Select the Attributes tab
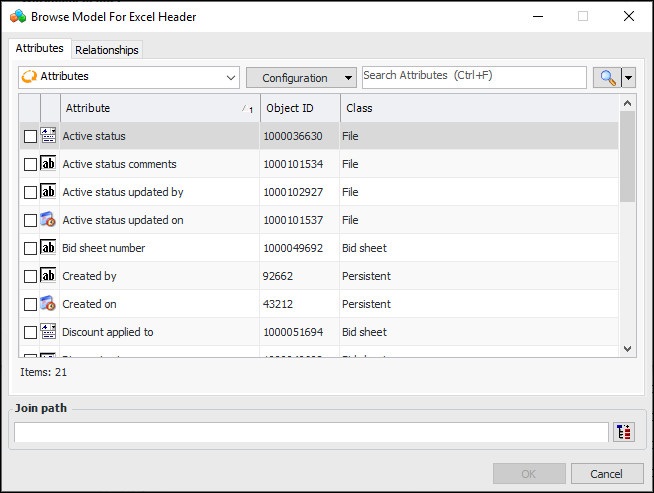This screenshot has height=493, width=654. [40, 48]
